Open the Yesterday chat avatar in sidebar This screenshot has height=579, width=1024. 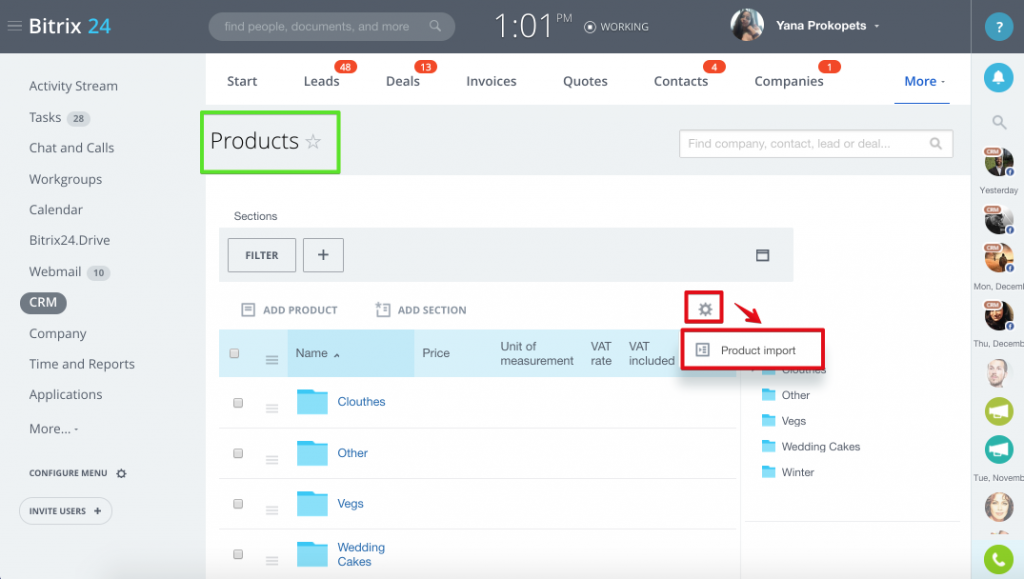(999, 162)
